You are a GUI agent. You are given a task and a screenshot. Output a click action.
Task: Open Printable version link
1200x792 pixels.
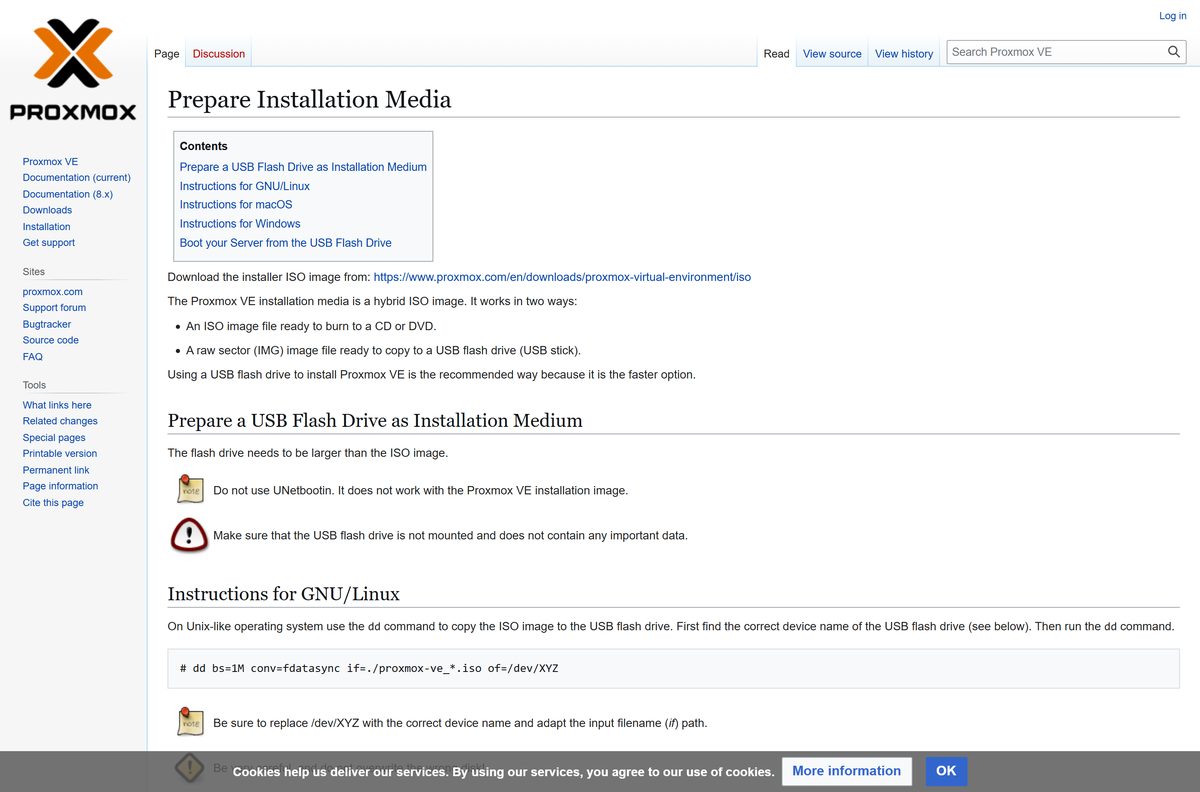(60, 454)
